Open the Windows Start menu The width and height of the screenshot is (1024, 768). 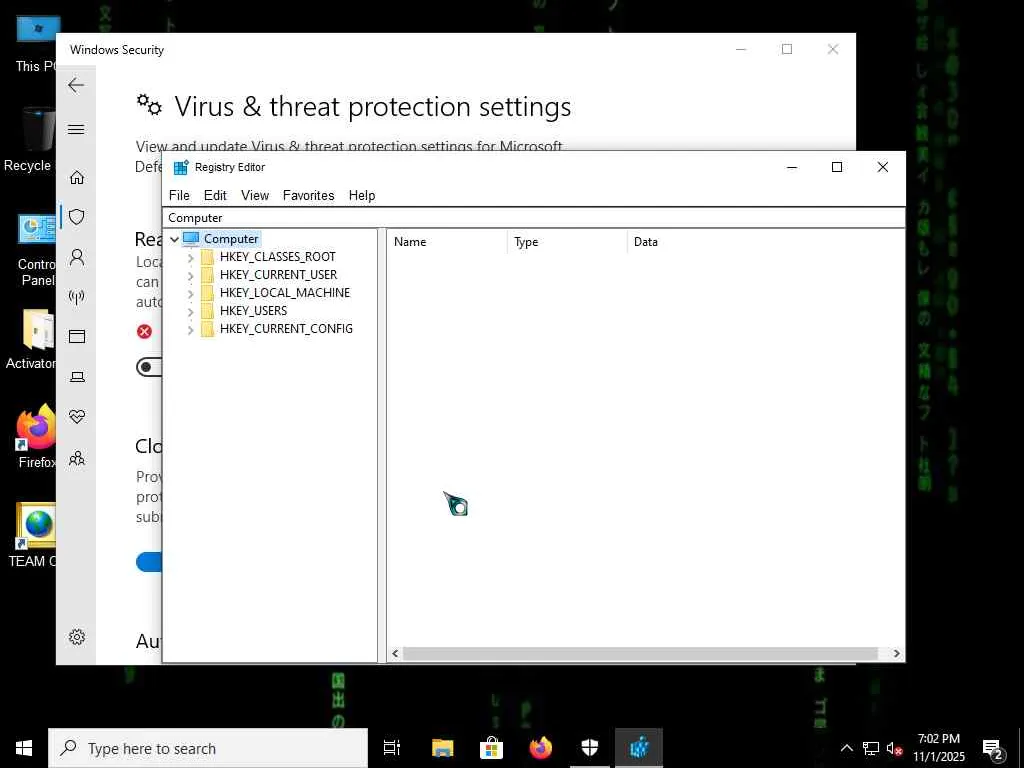(x=24, y=748)
